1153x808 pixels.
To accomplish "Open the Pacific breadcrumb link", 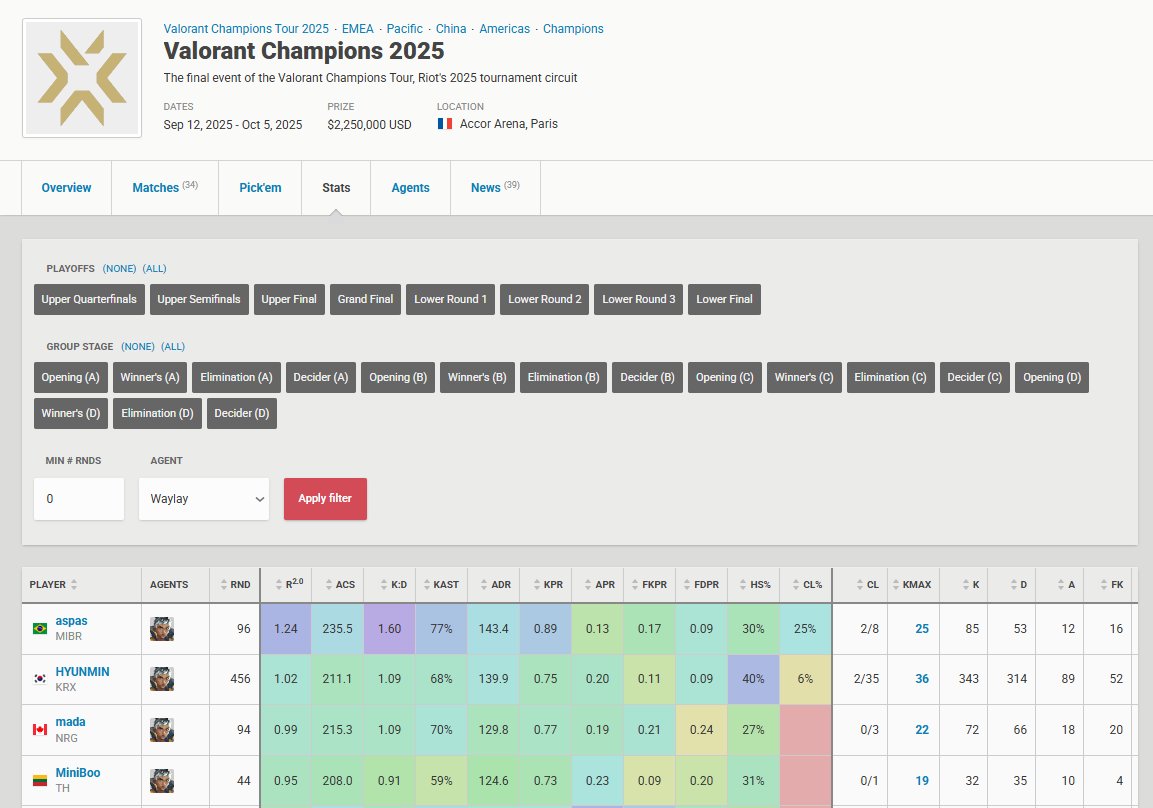I will (x=404, y=29).
